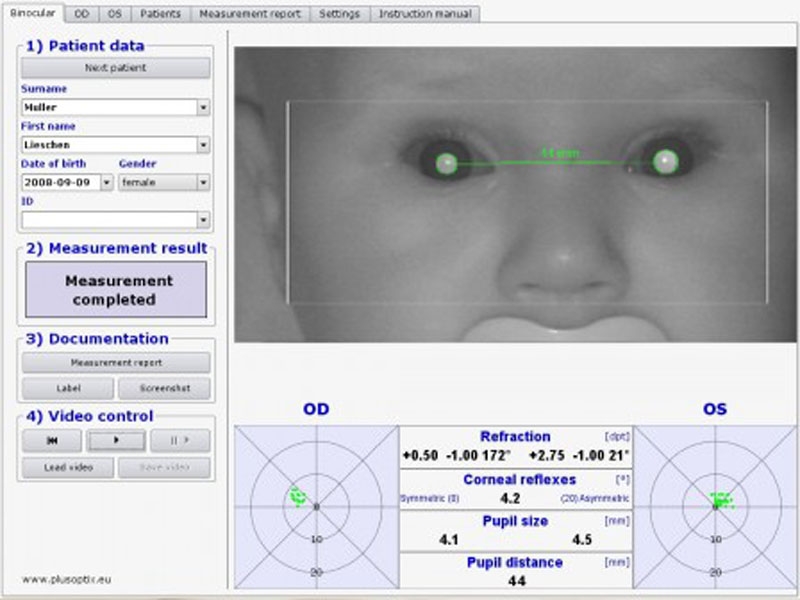The height and width of the screenshot is (600, 800).
Task: Expand the Date of birth dropdown
Action: [106, 183]
